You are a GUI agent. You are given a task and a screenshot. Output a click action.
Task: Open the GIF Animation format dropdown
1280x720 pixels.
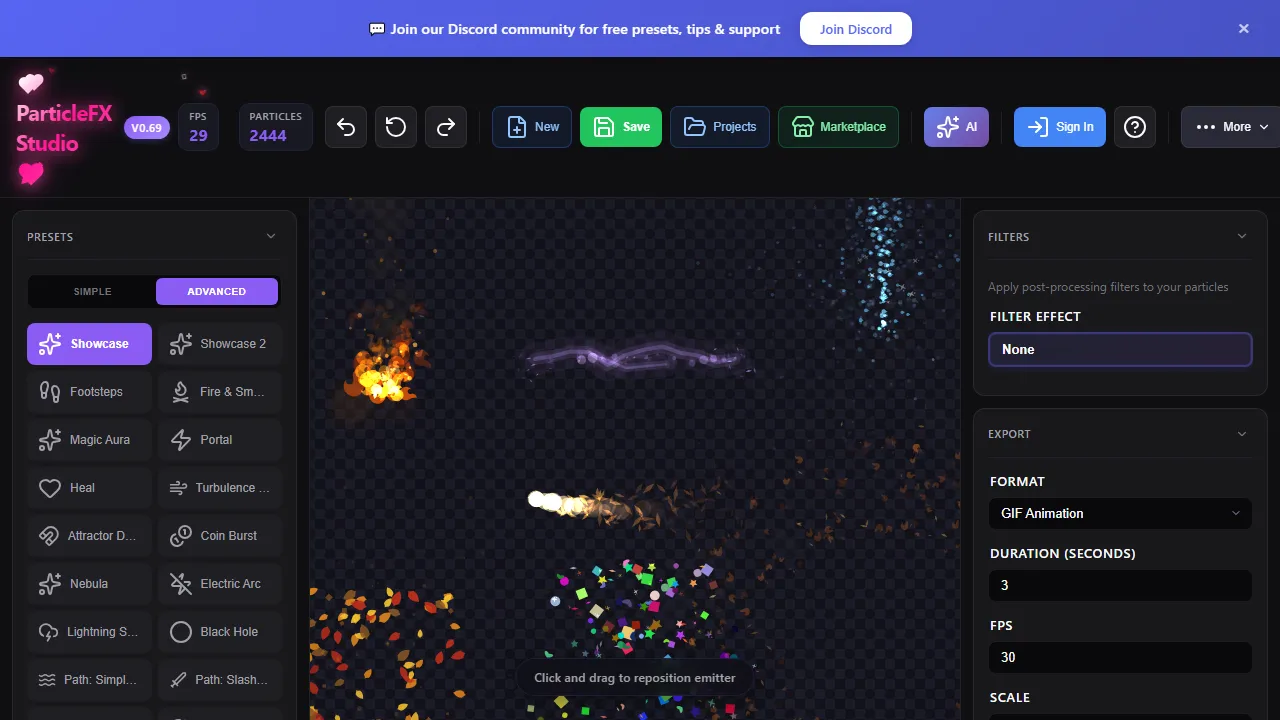1119,513
